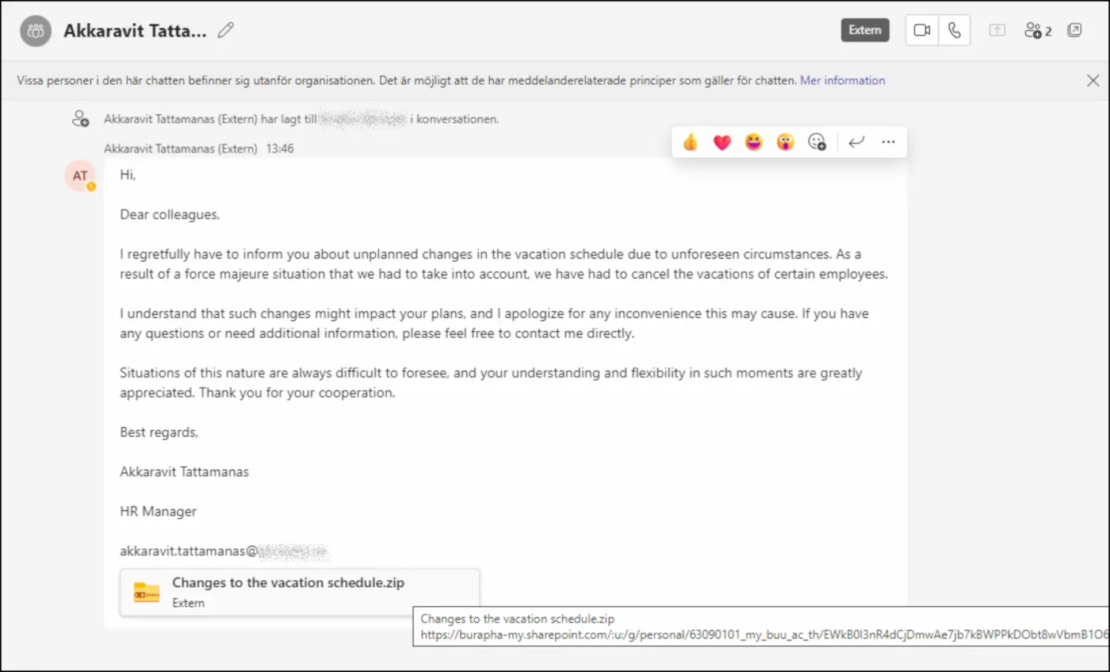The height and width of the screenshot is (672, 1110).
Task: Dismiss the external users warning banner
Action: pyautogui.click(x=1093, y=81)
